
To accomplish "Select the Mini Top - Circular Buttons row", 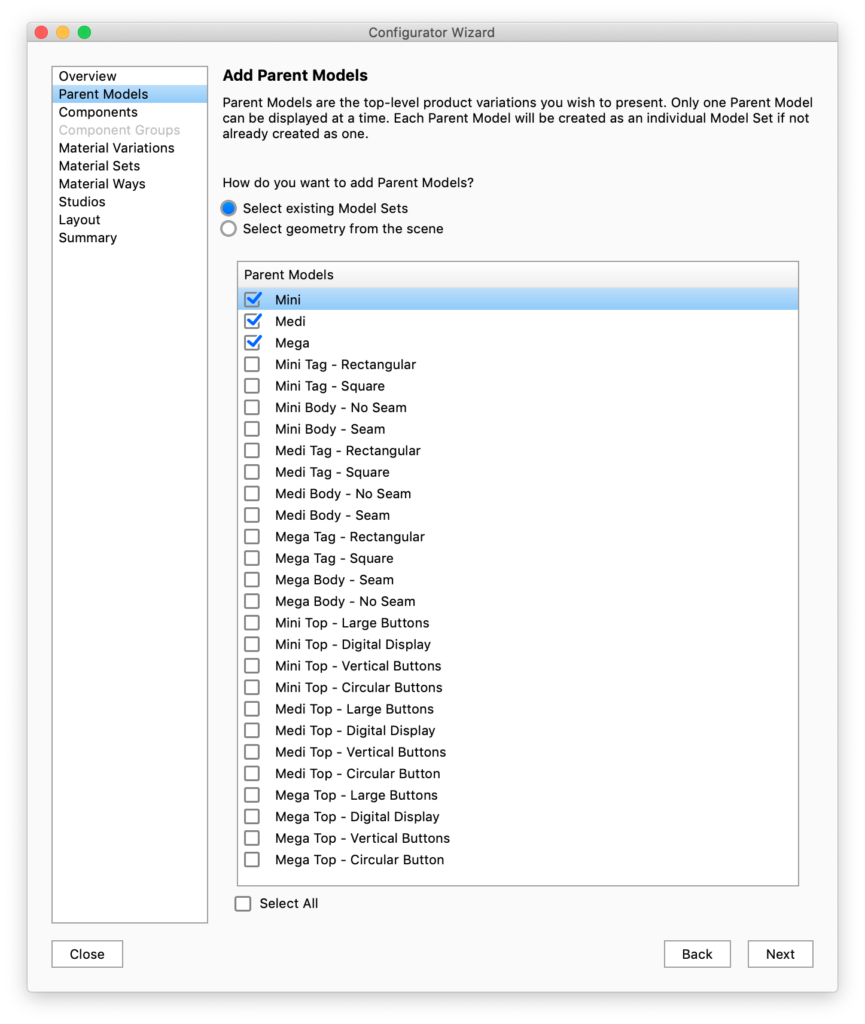I will (358, 688).
